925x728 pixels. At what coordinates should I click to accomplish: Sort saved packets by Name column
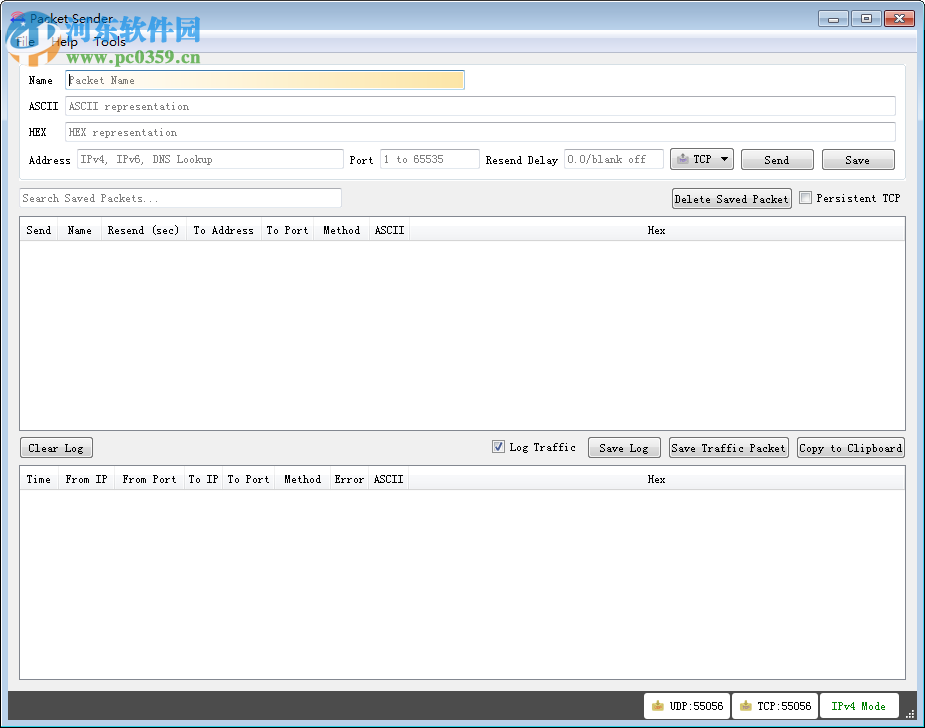tap(80, 230)
